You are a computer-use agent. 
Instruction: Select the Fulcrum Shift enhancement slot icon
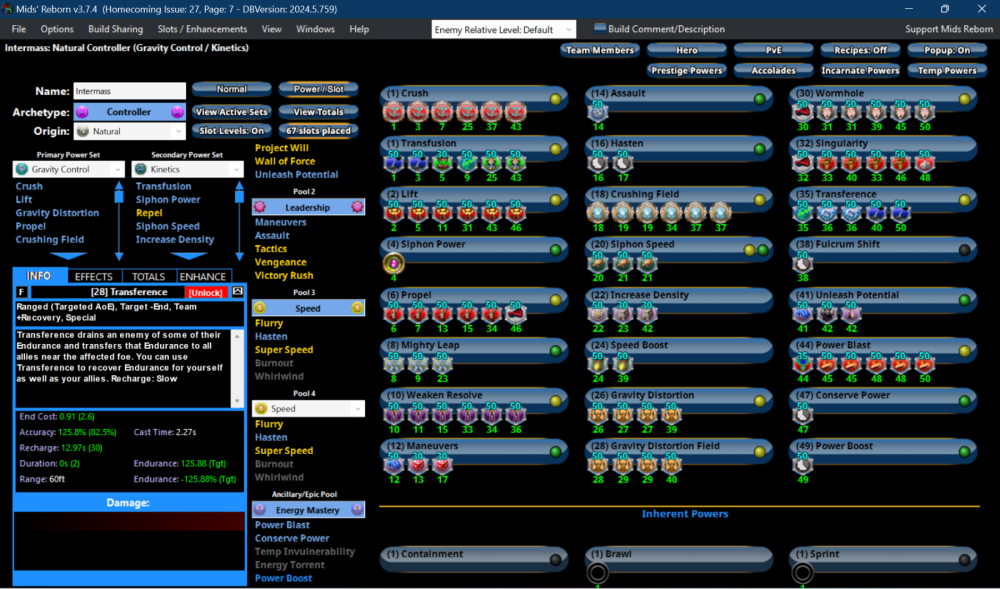(x=802, y=263)
